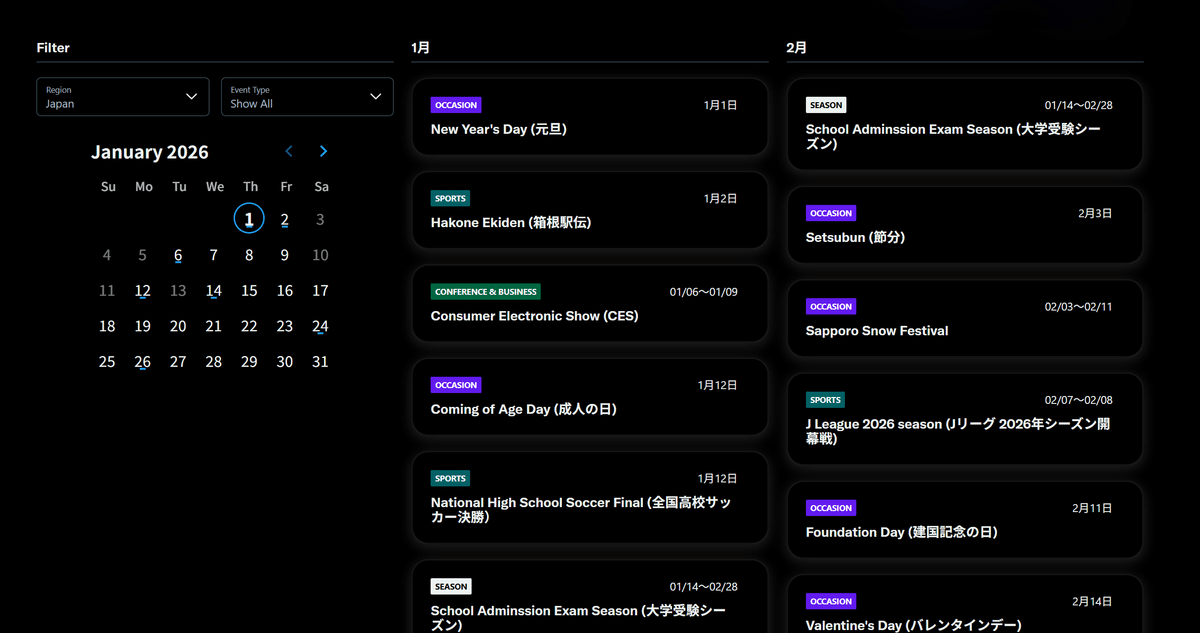The height and width of the screenshot is (633, 1200).
Task: Go to previous month with left chevron
Action: pyautogui.click(x=289, y=152)
